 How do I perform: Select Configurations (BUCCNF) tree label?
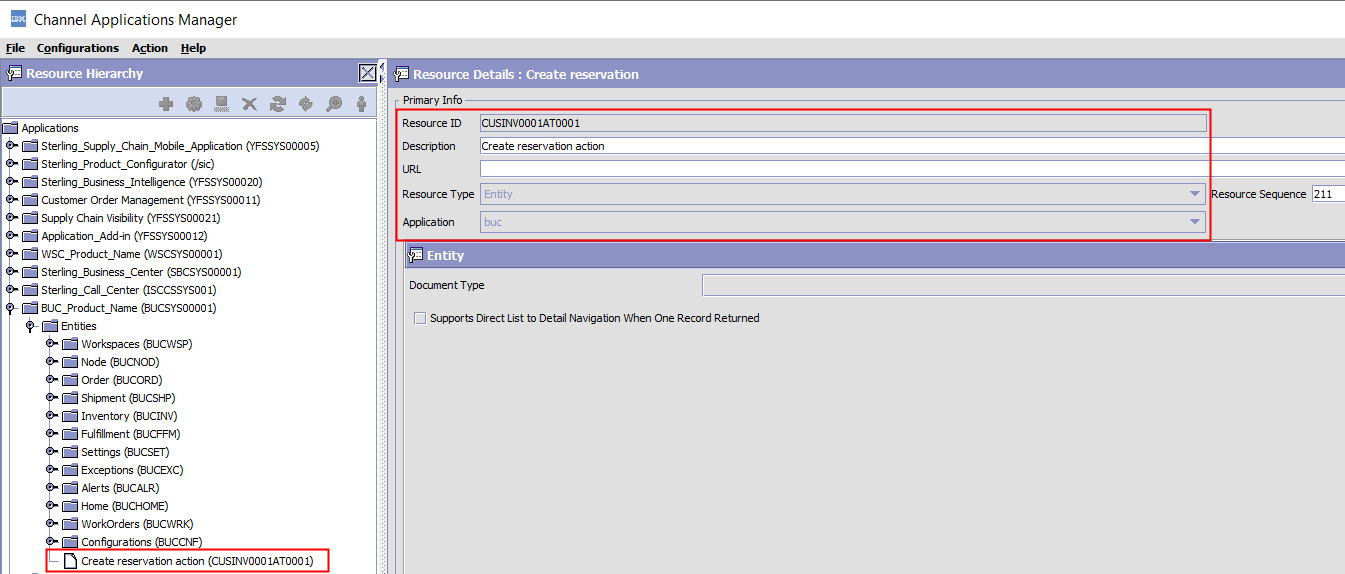tap(144, 542)
